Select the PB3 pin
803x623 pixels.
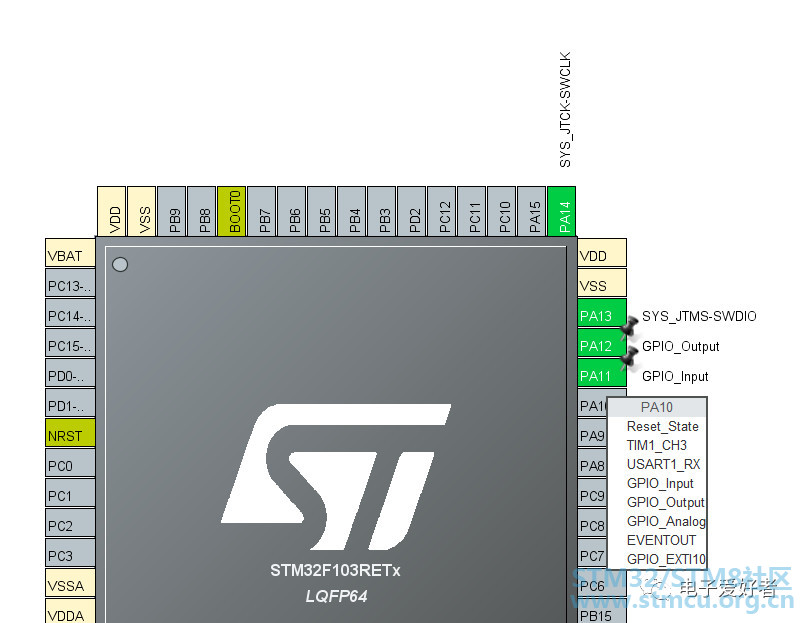click(x=382, y=211)
